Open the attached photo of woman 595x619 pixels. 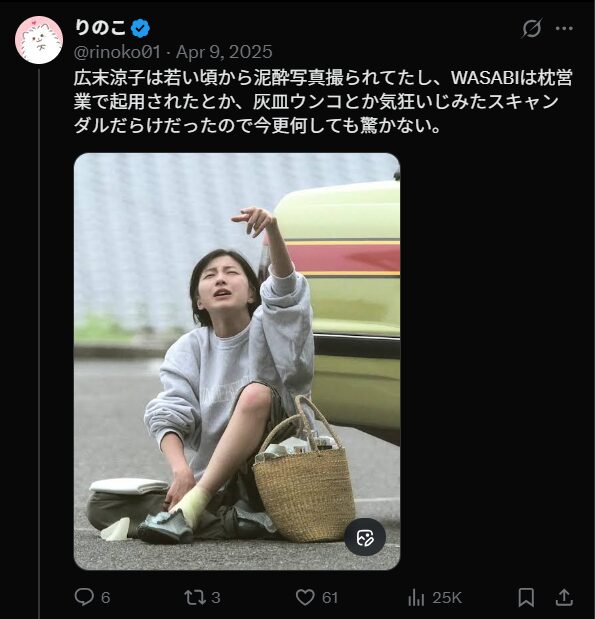tap(237, 361)
